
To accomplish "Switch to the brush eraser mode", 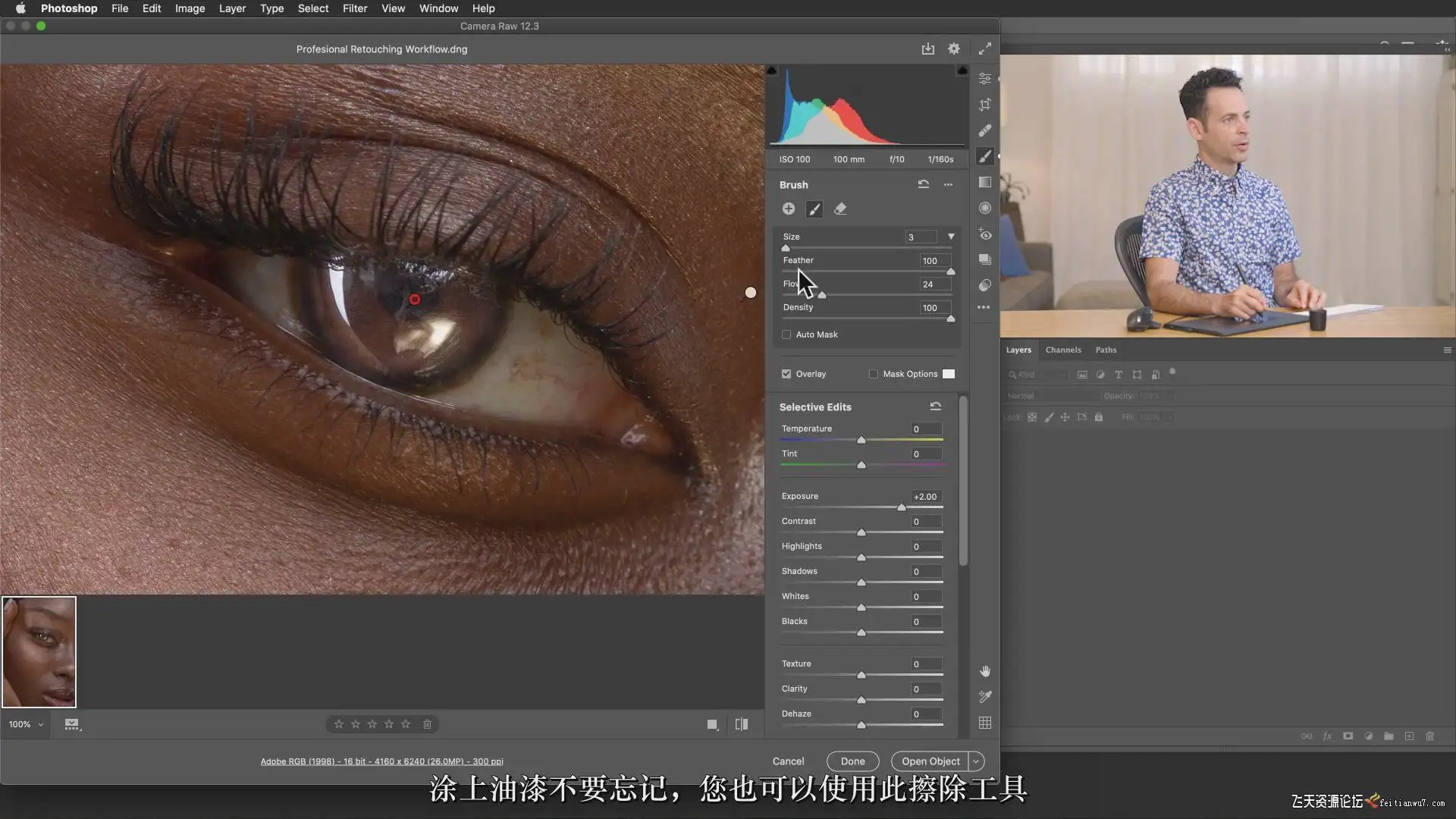I will tap(840, 209).
